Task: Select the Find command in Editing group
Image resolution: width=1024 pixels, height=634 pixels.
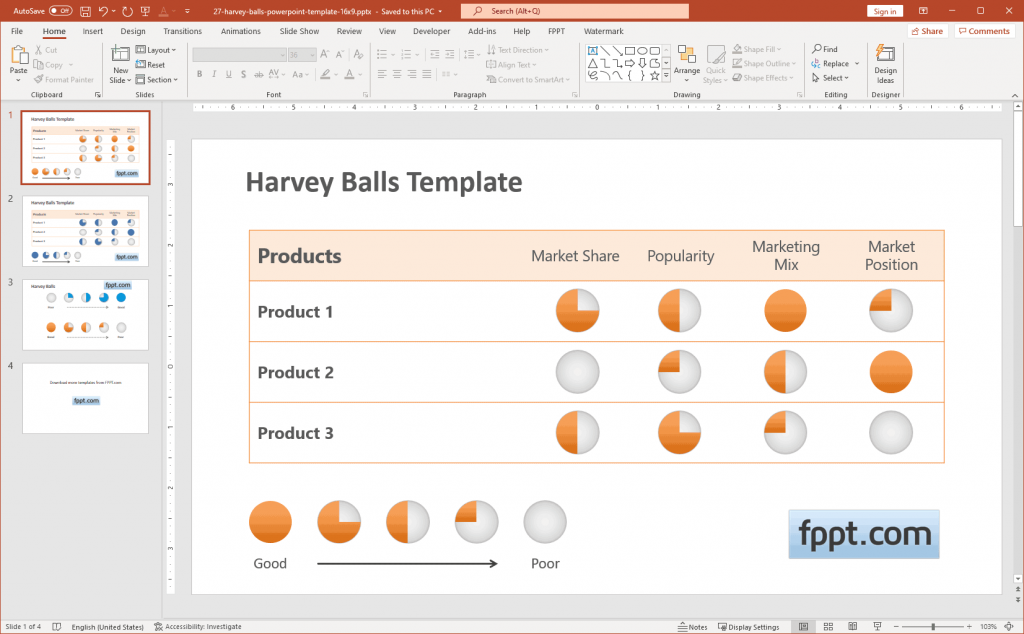Action: click(826, 48)
